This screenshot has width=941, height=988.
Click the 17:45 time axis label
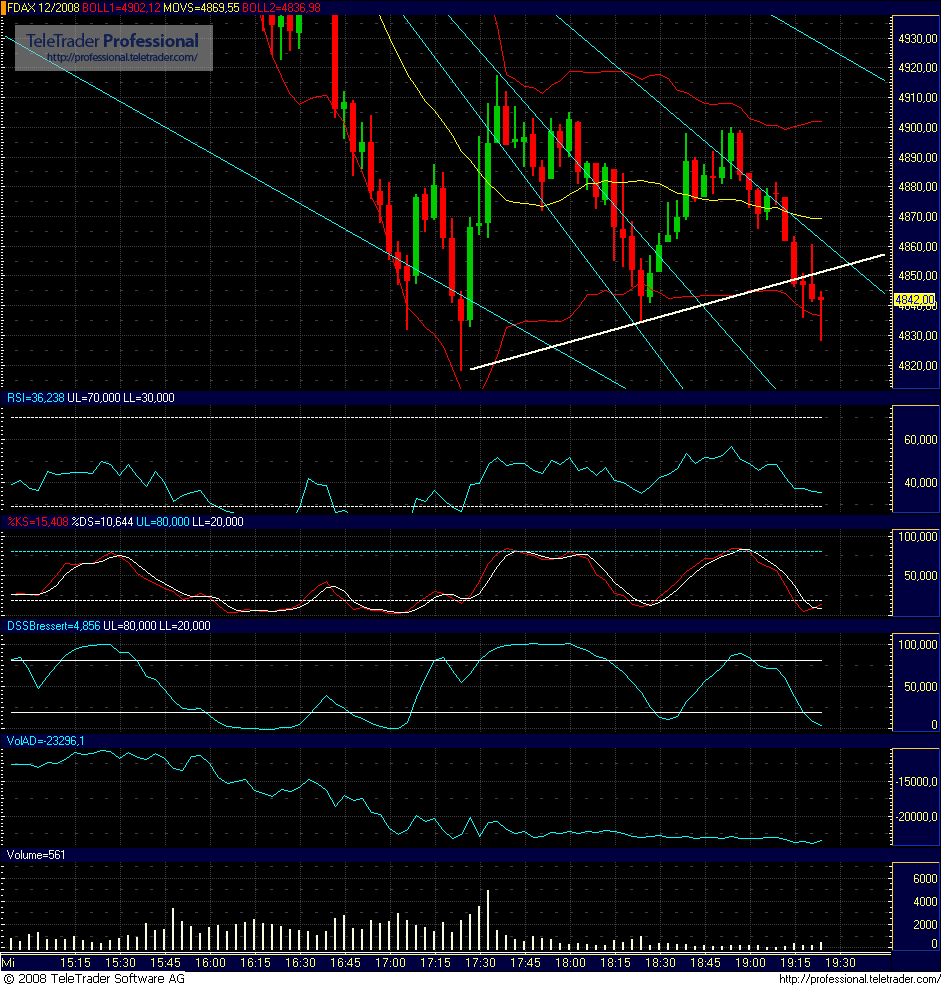(526, 963)
